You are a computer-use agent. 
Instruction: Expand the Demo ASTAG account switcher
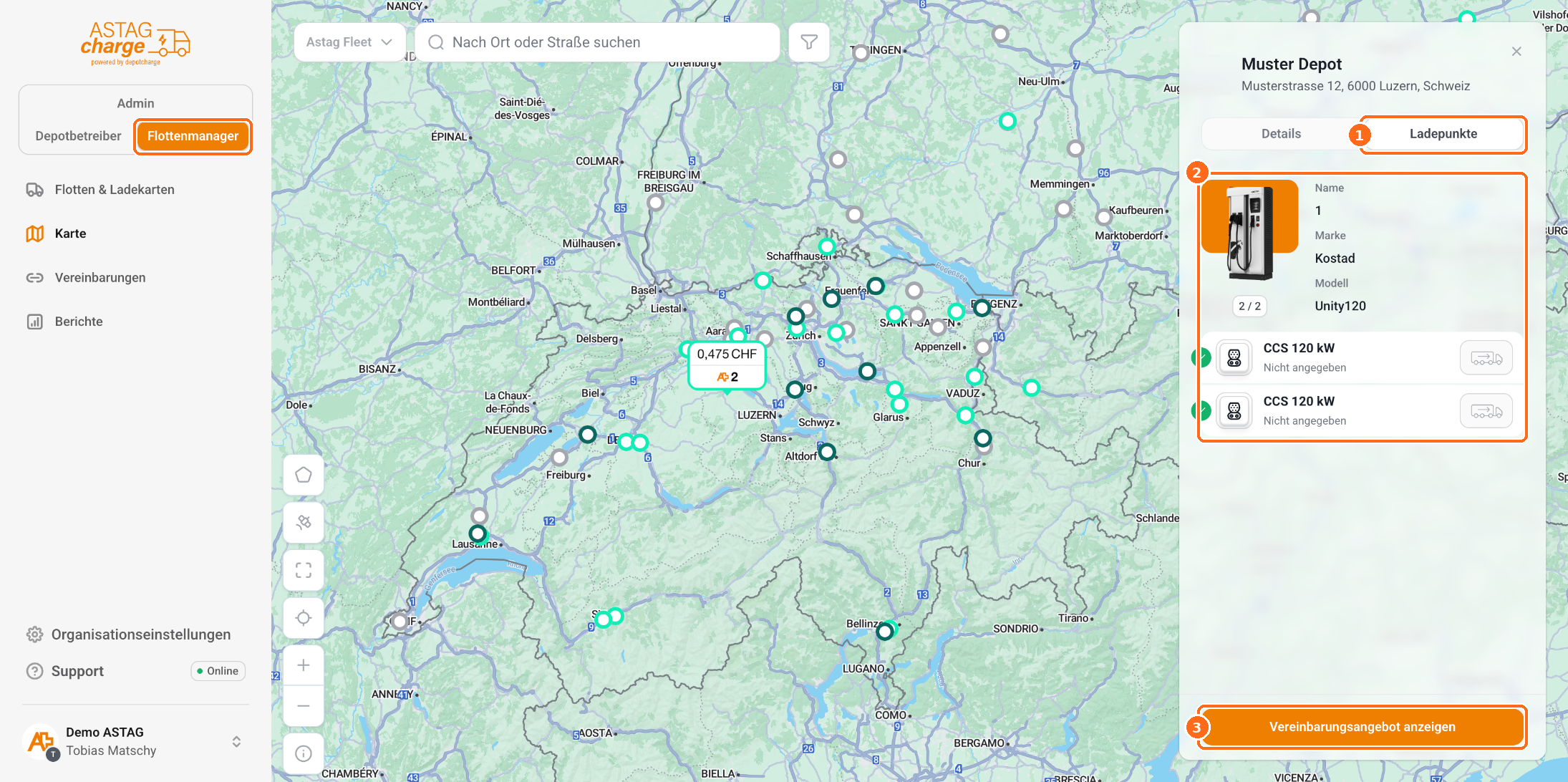coord(236,742)
